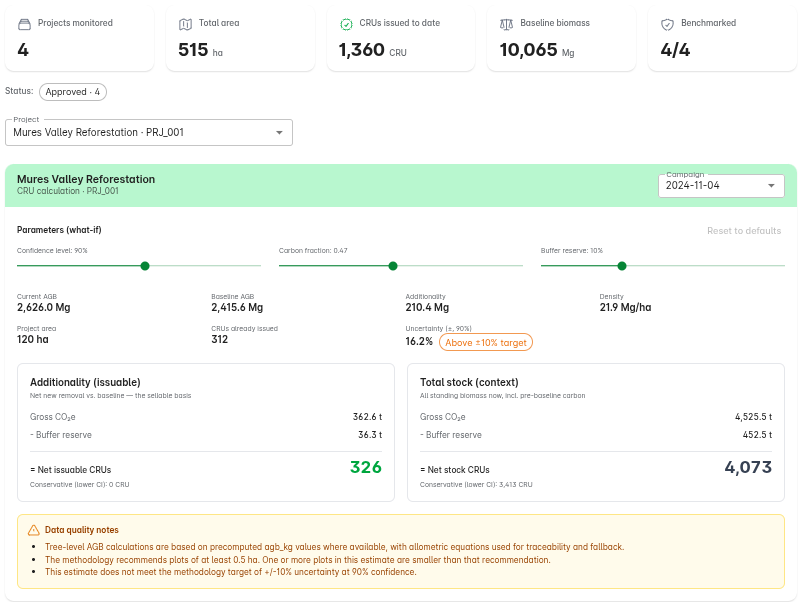Click the Baseline biomass scales icon
Screen dimensions: 812x602
(x=506, y=24)
